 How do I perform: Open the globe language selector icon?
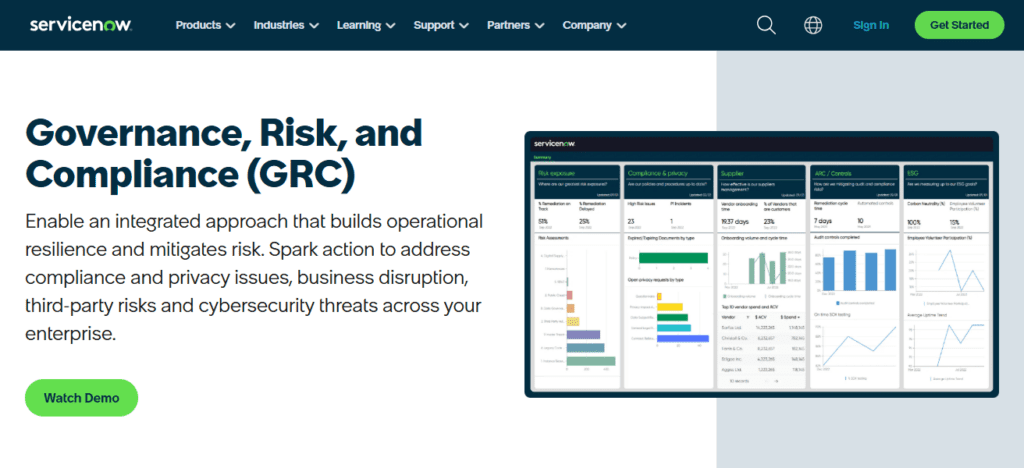[813, 25]
